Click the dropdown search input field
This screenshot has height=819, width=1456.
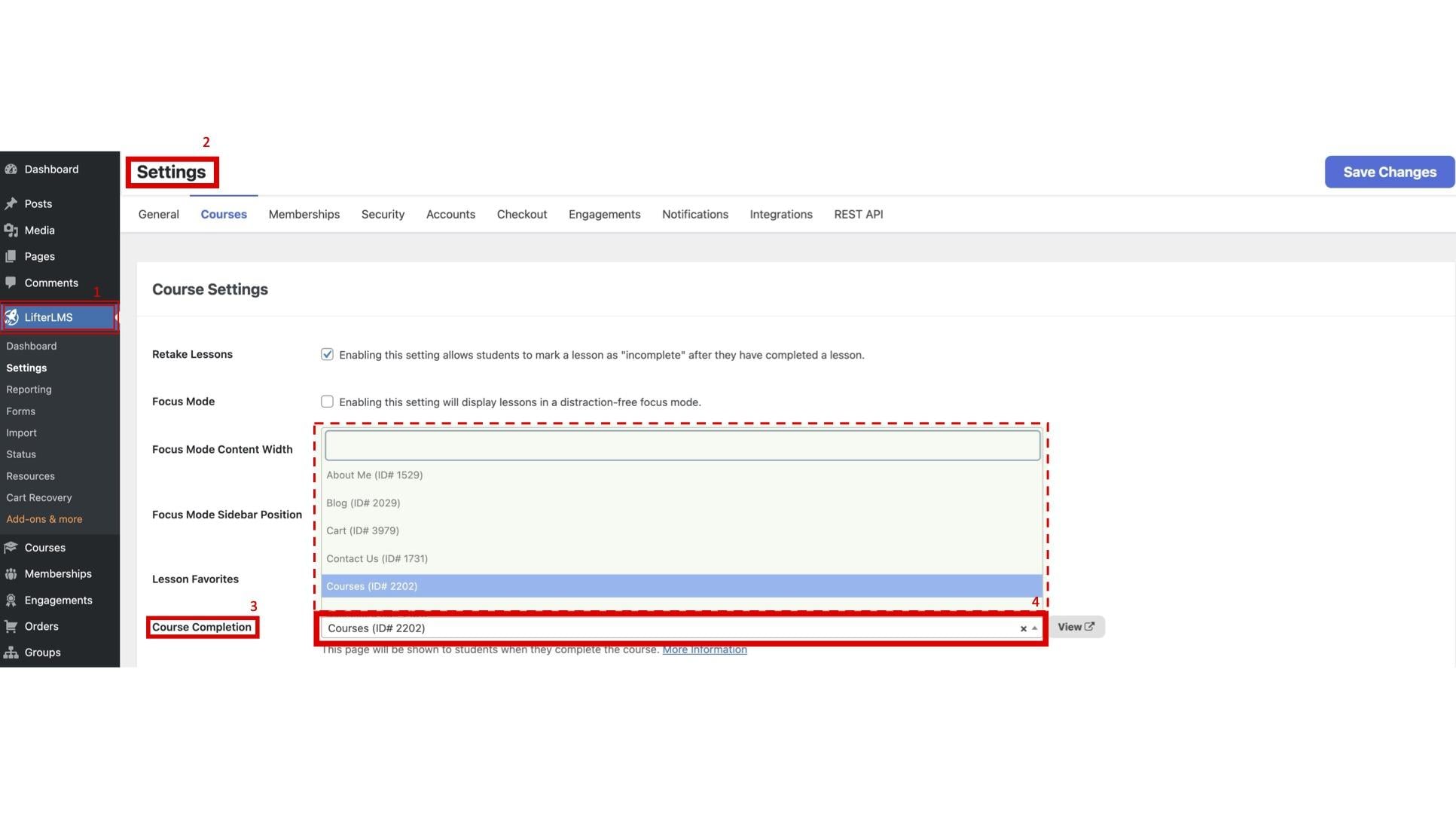pos(682,446)
